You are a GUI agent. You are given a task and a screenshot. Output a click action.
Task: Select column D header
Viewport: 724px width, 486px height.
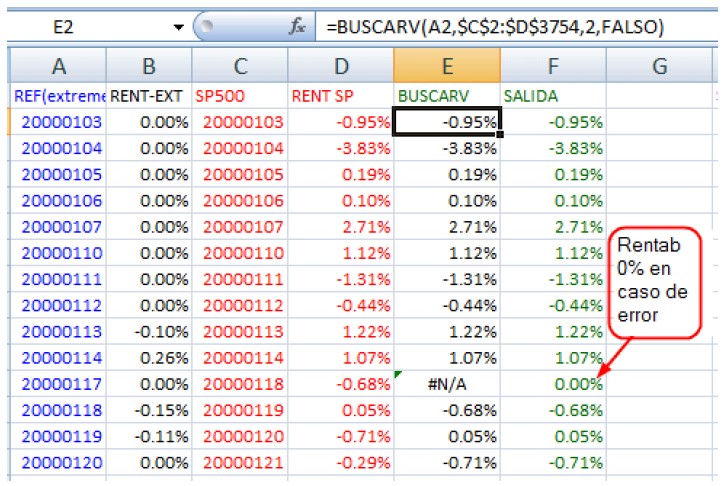[x=341, y=66]
